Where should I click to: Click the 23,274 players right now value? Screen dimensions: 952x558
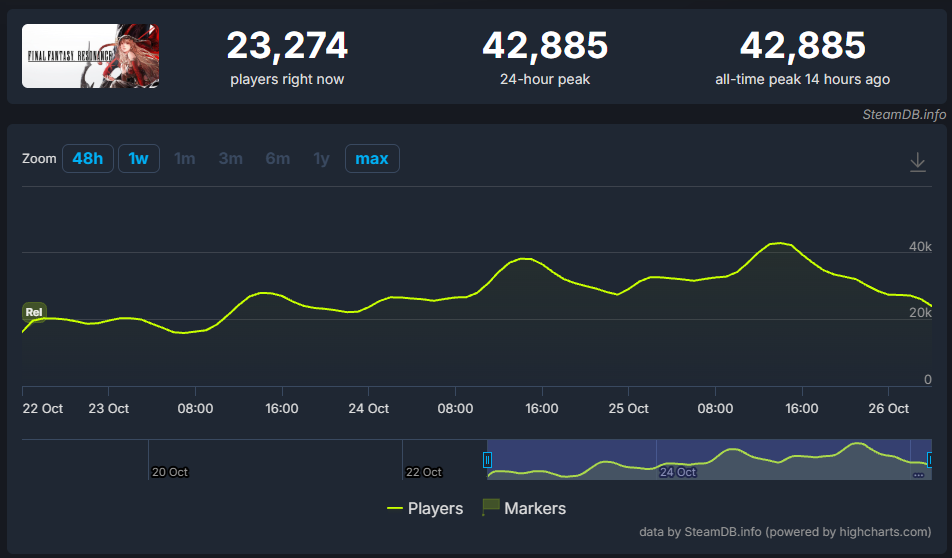pos(287,46)
